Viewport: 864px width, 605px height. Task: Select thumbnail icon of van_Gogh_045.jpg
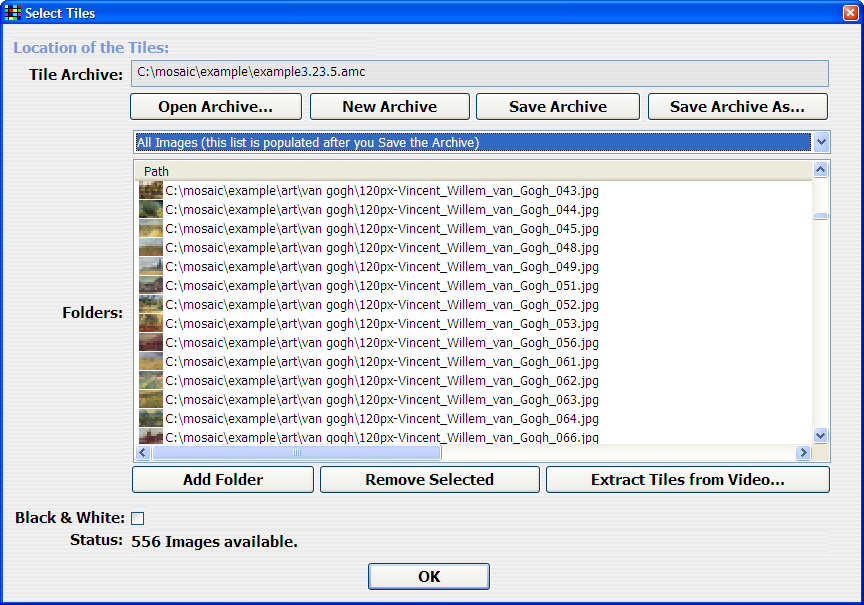150,228
